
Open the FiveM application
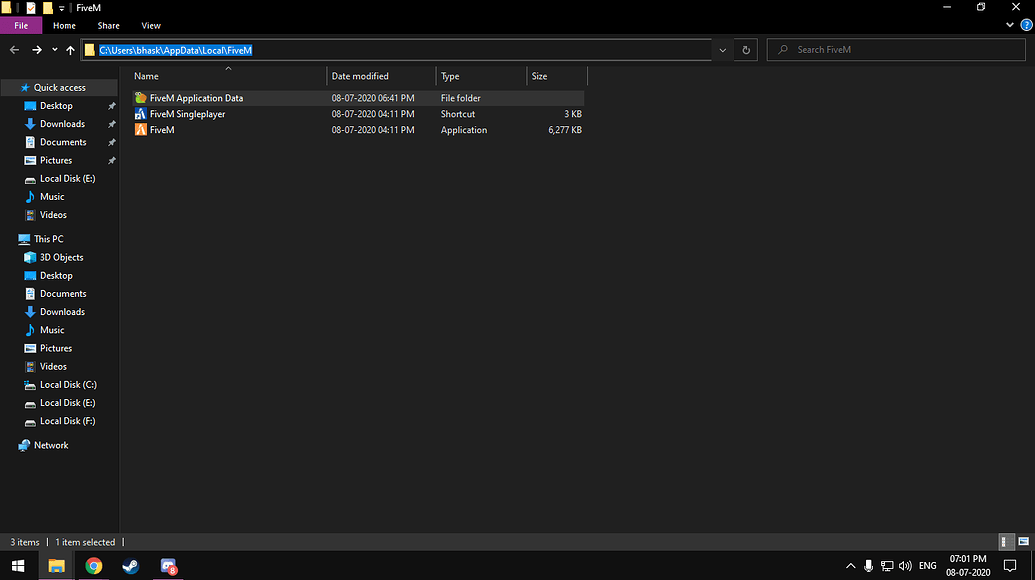tap(160, 129)
